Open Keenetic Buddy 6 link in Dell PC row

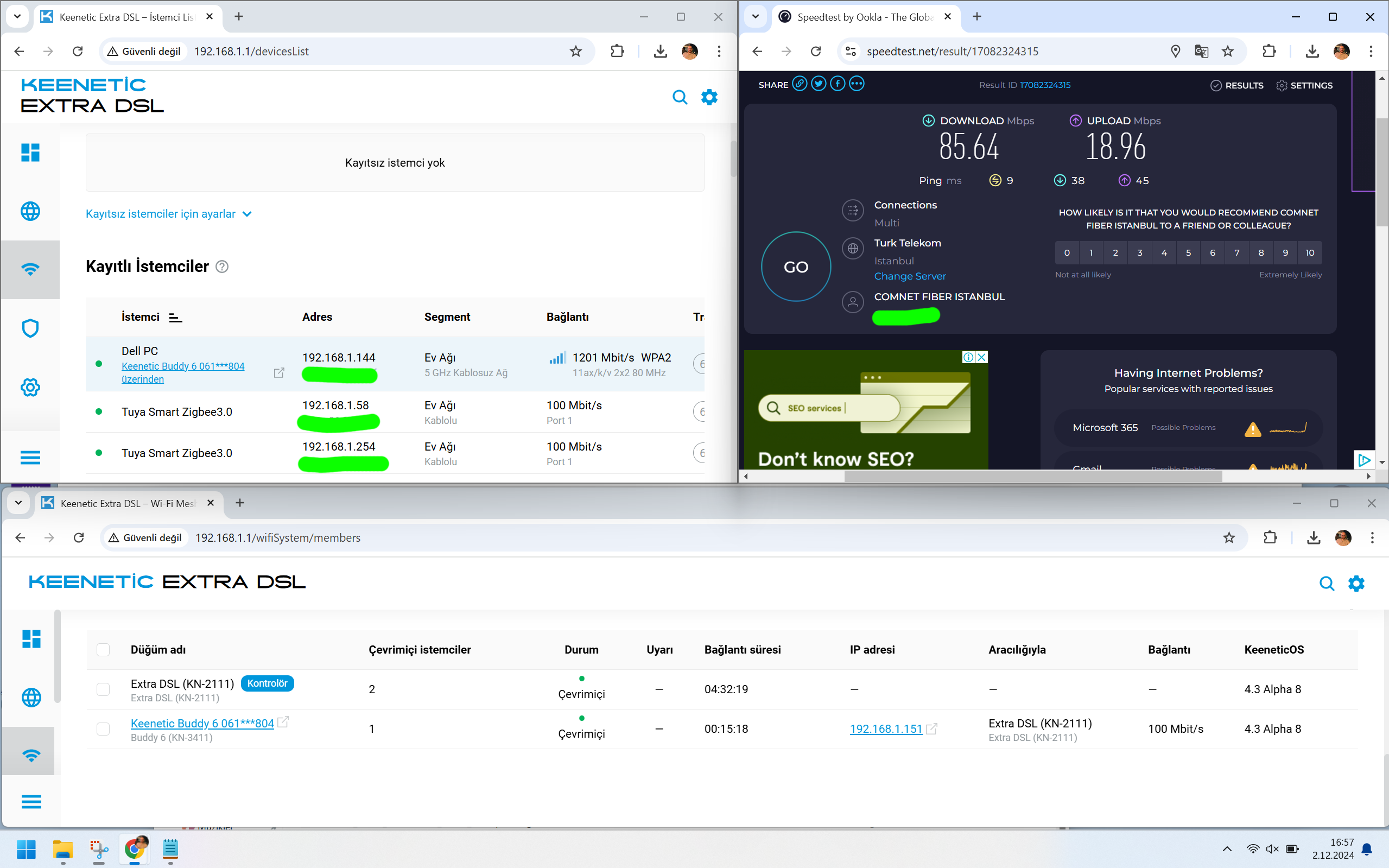pos(182,372)
